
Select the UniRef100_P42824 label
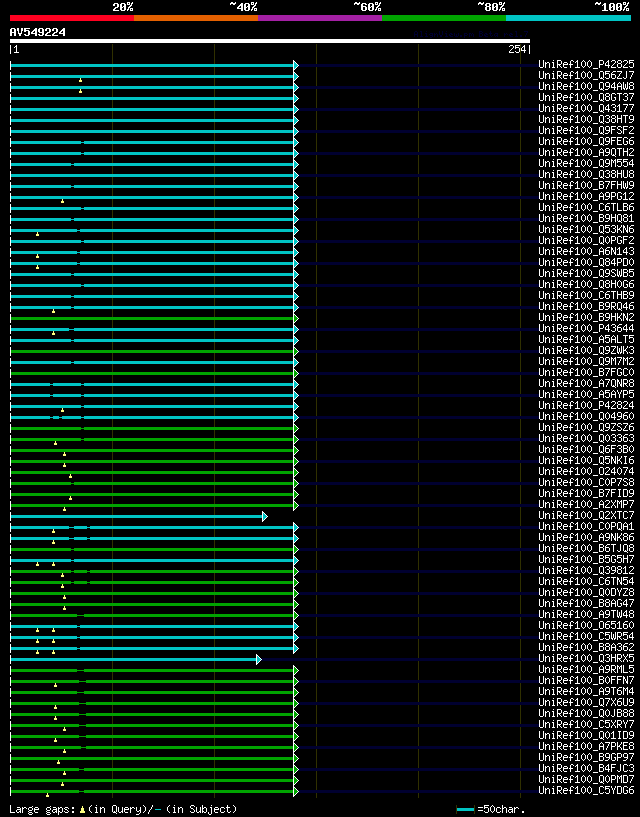click(586, 405)
